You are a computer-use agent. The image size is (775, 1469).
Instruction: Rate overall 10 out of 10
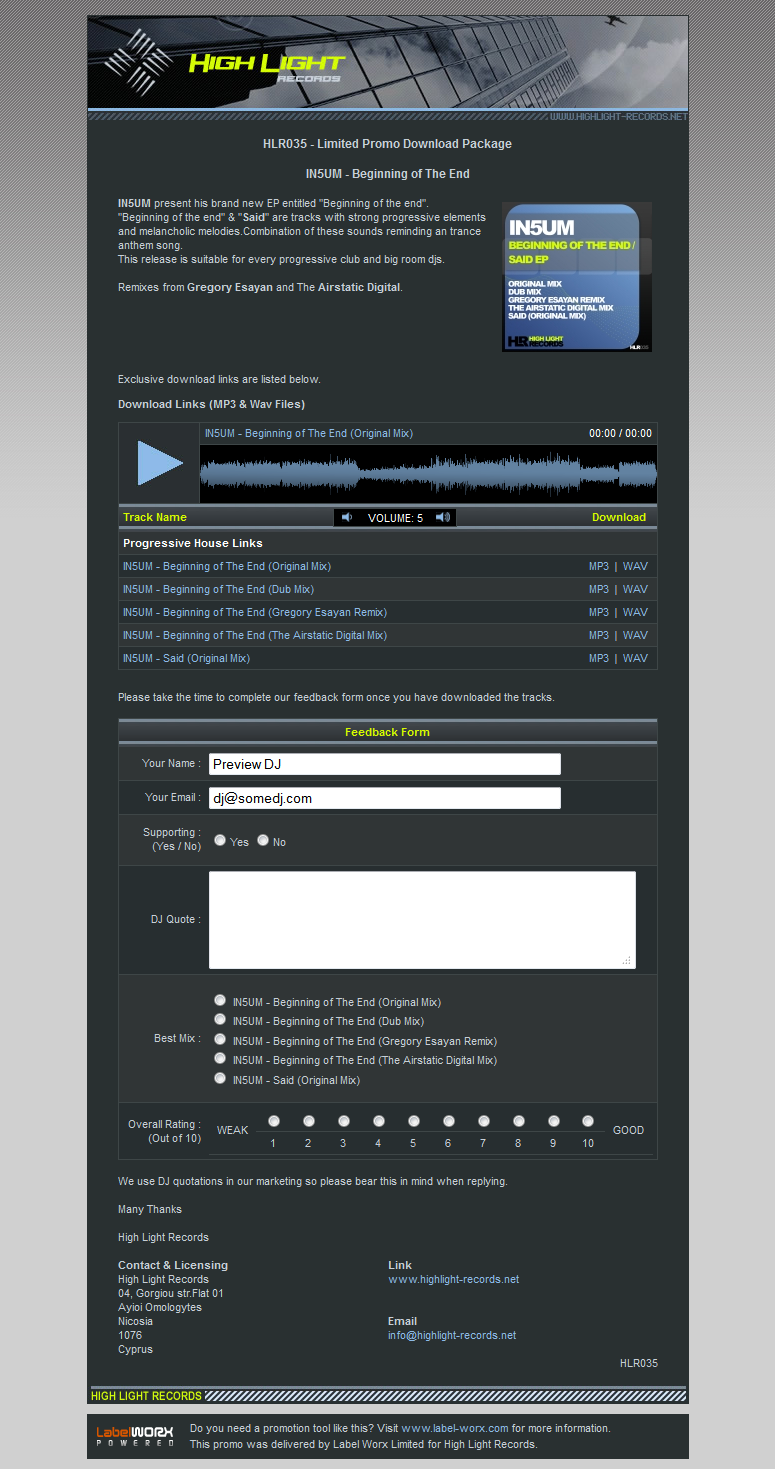tap(588, 1121)
